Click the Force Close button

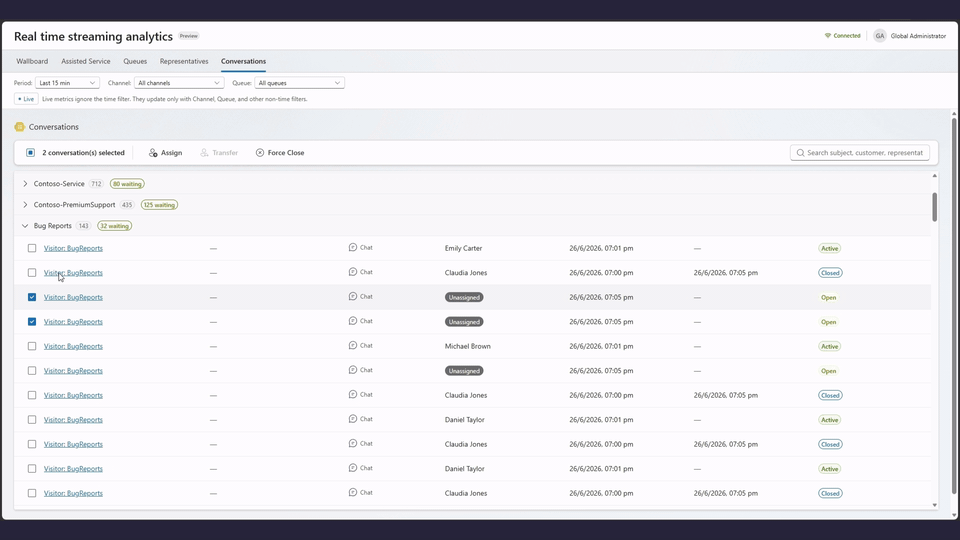click(x=280, y=152)
